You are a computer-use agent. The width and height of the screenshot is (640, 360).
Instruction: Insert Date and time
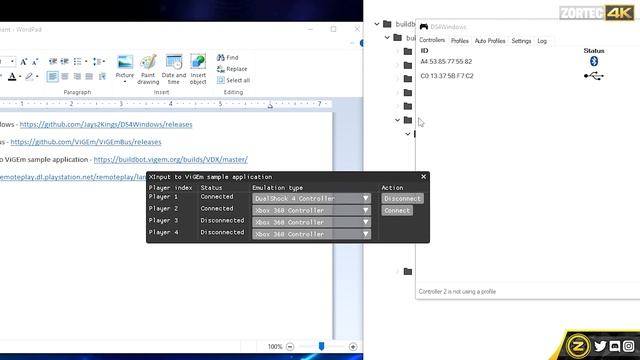tap(174, 69)
